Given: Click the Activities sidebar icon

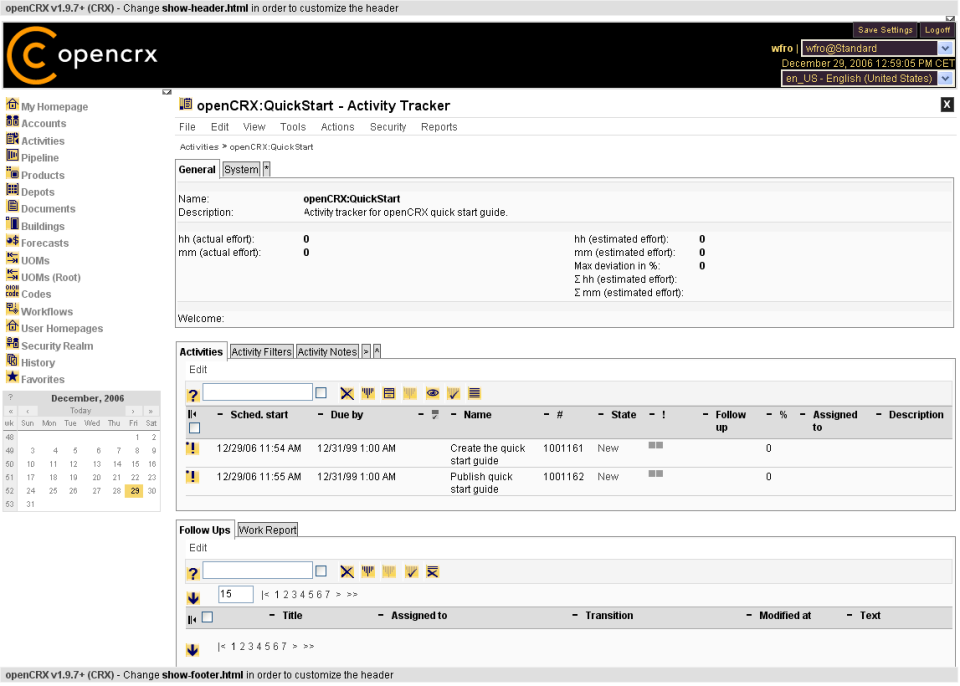Looking at the screenshot, I should point(12,139).
